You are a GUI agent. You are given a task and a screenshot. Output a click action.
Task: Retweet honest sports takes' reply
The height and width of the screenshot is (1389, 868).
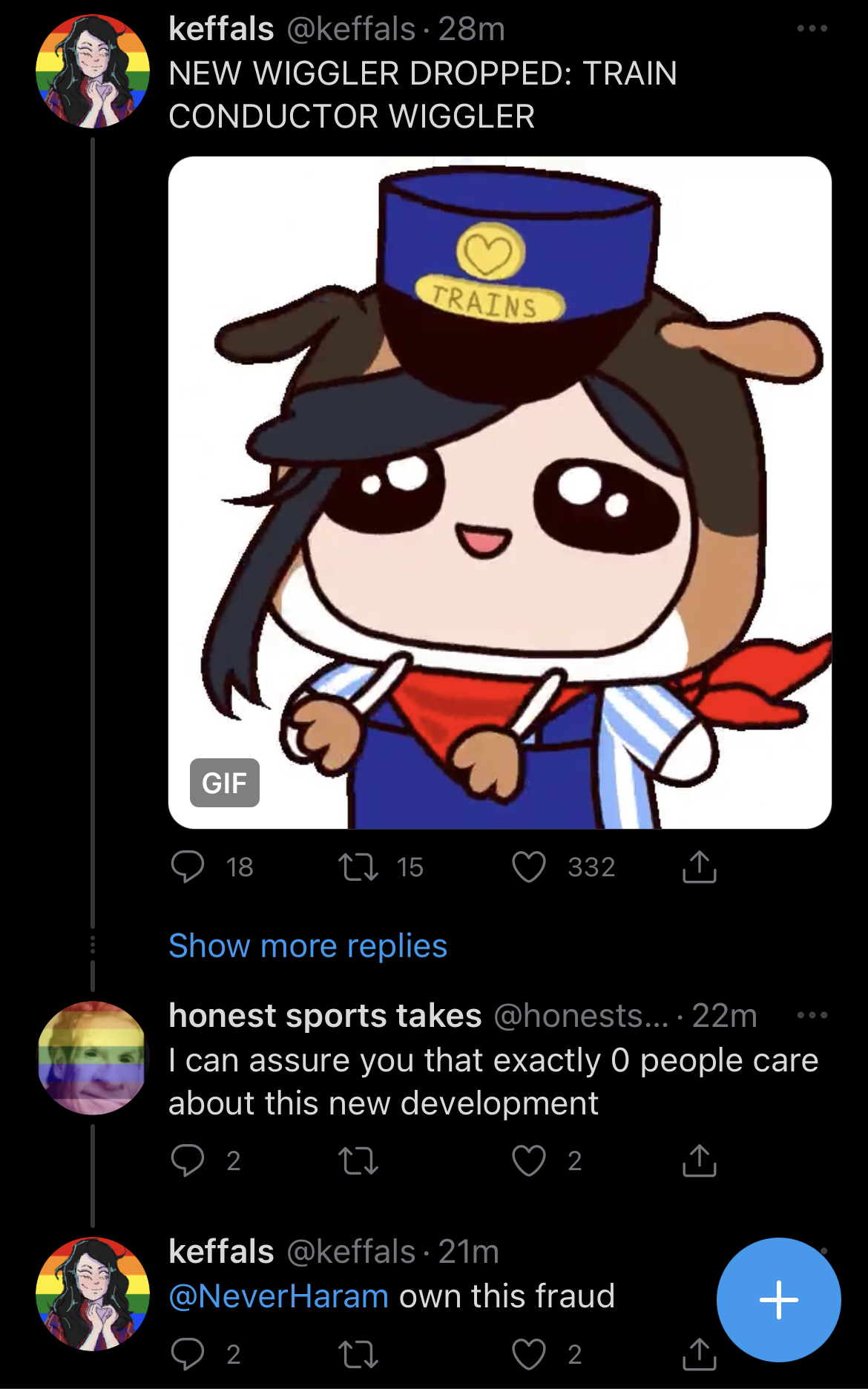coord(358,1160)
